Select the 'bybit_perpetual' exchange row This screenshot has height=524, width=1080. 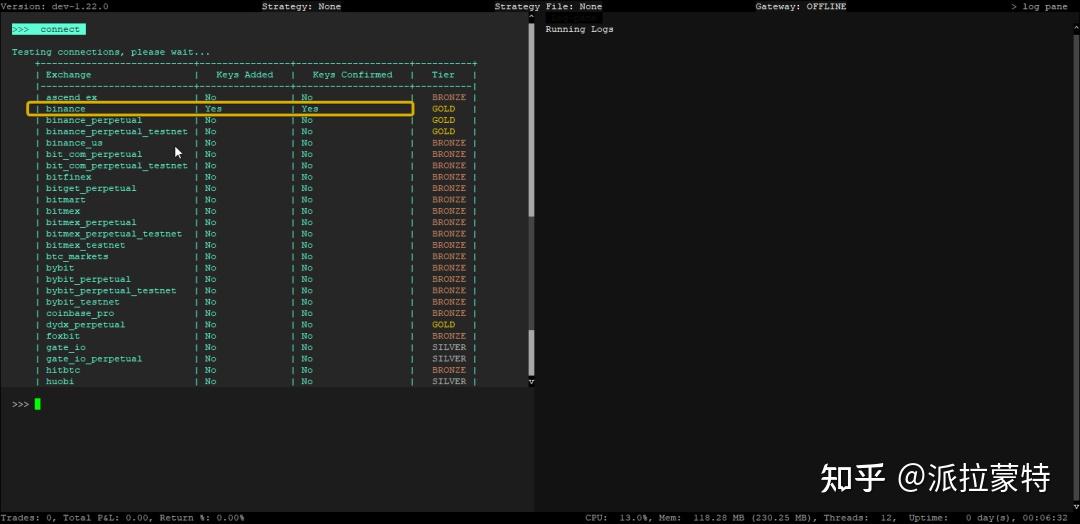[256, 280]
